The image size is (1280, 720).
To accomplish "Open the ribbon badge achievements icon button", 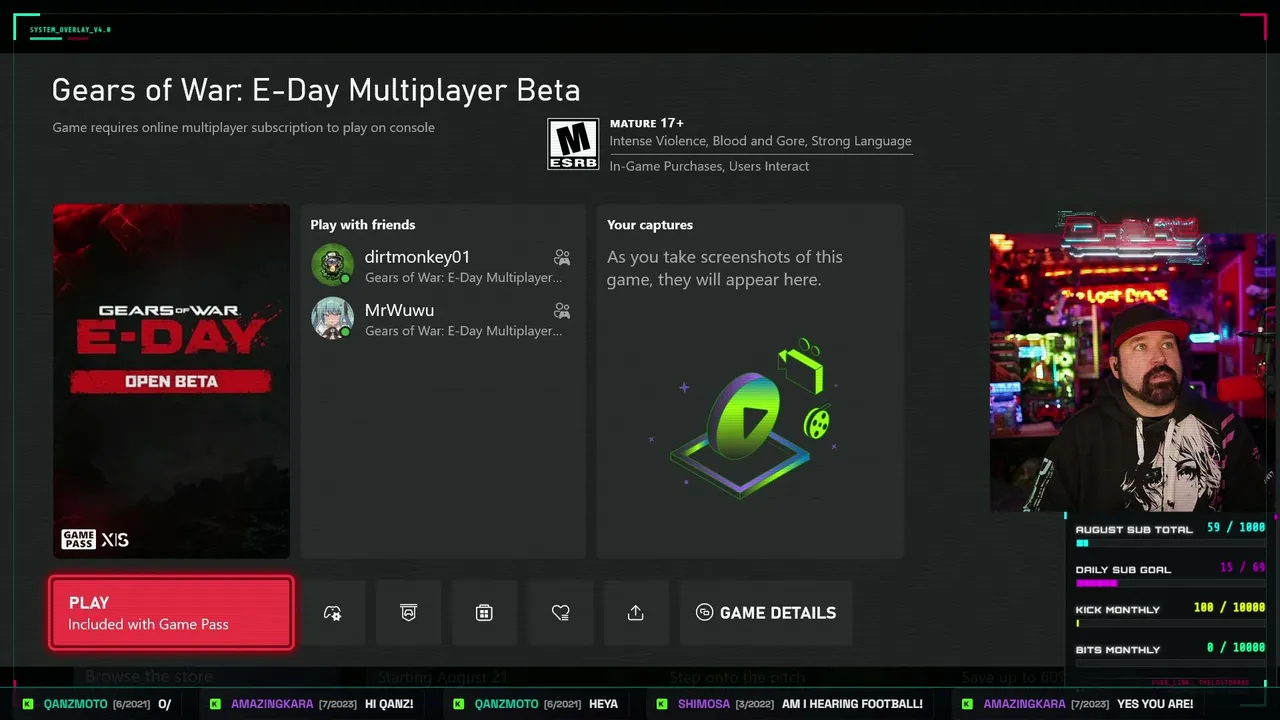I will [x=408, y=613].
